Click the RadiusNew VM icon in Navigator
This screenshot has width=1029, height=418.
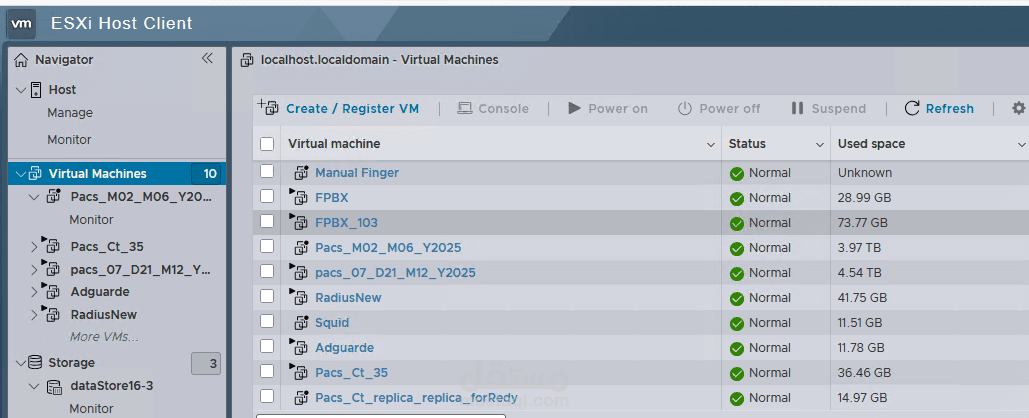coord(51,314)
